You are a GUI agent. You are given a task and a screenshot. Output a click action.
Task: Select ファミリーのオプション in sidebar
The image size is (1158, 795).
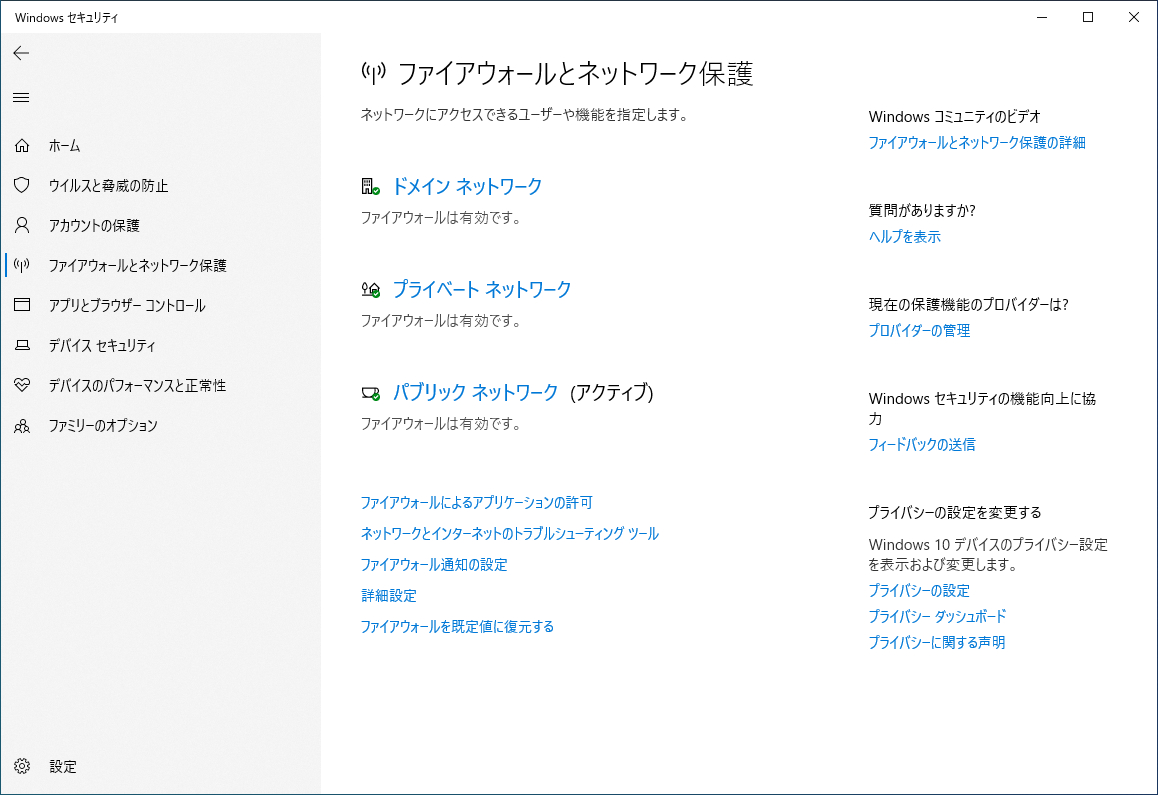pyautogui.click(x=103, y=426)
